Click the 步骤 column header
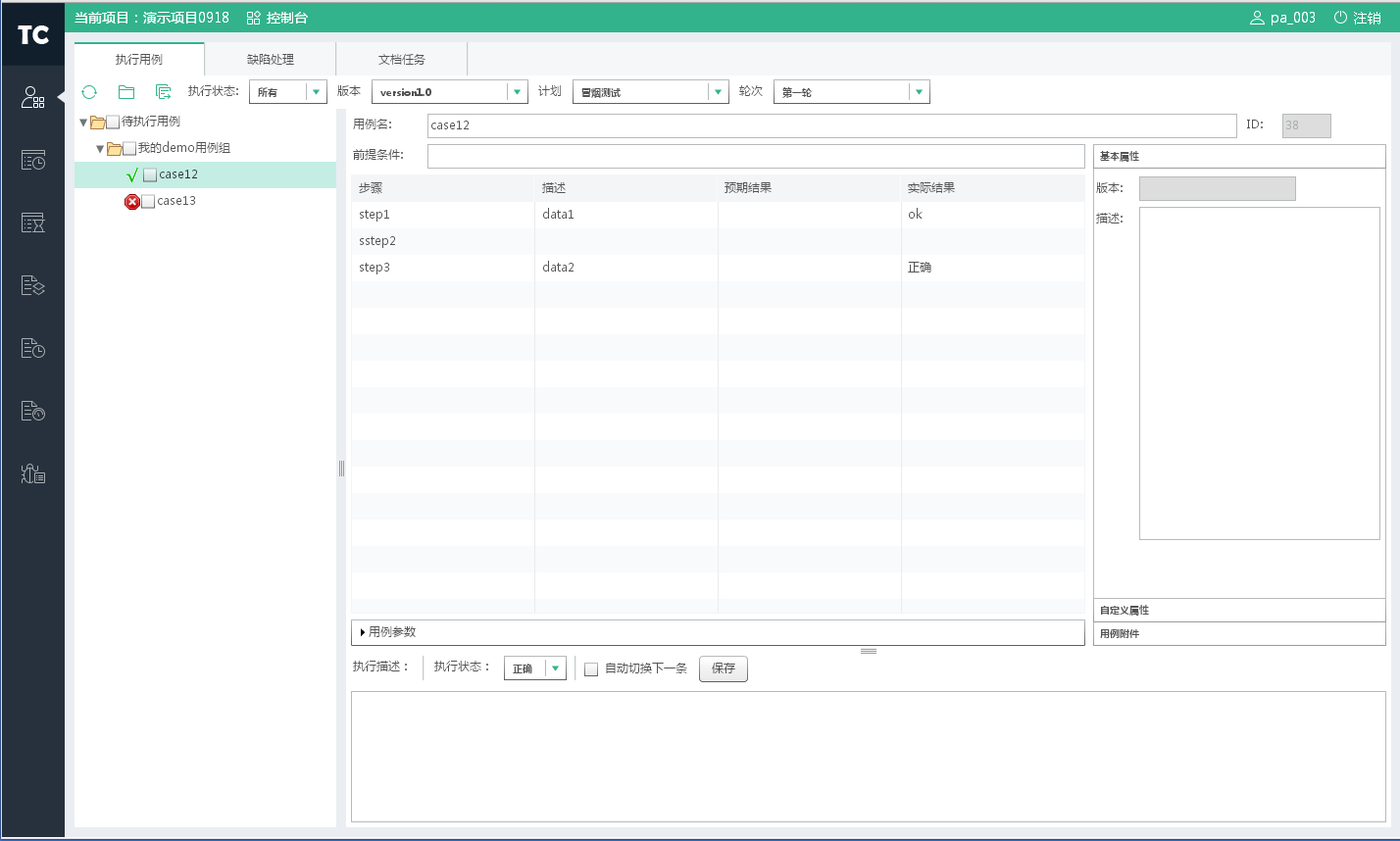 click(x=442, y=187)
